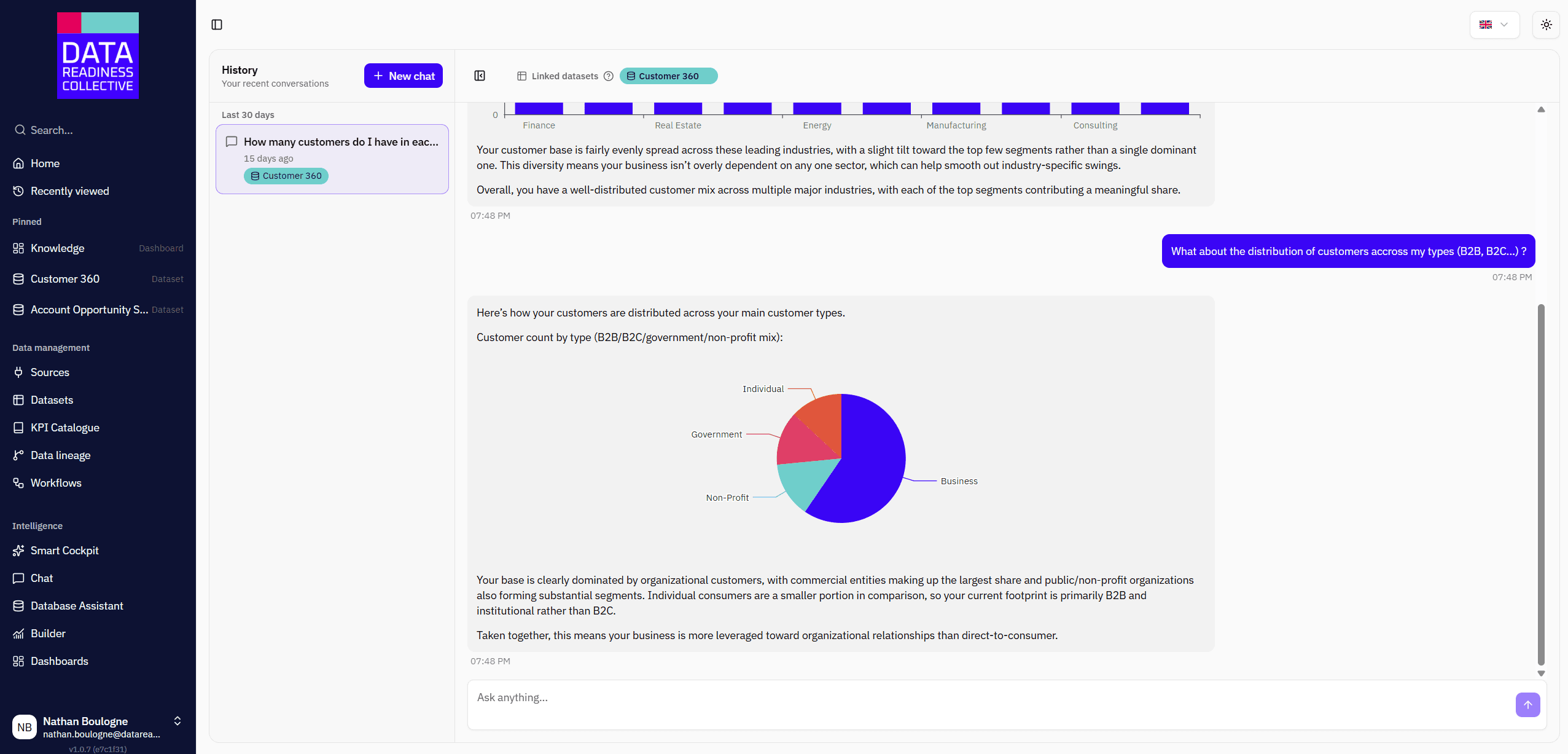Click the Chat bubble icon in sidebar

coord(18,578)
